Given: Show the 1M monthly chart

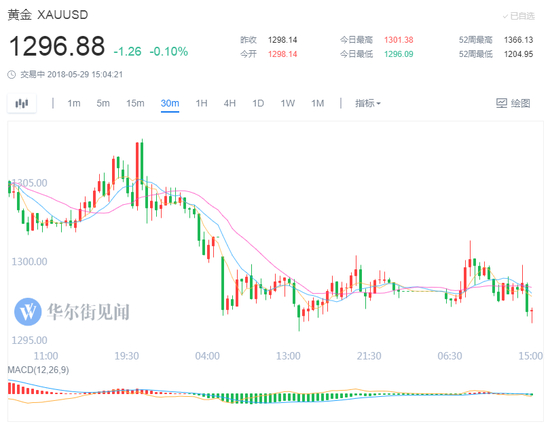Looking at the screenshot, I should point(317,103).
